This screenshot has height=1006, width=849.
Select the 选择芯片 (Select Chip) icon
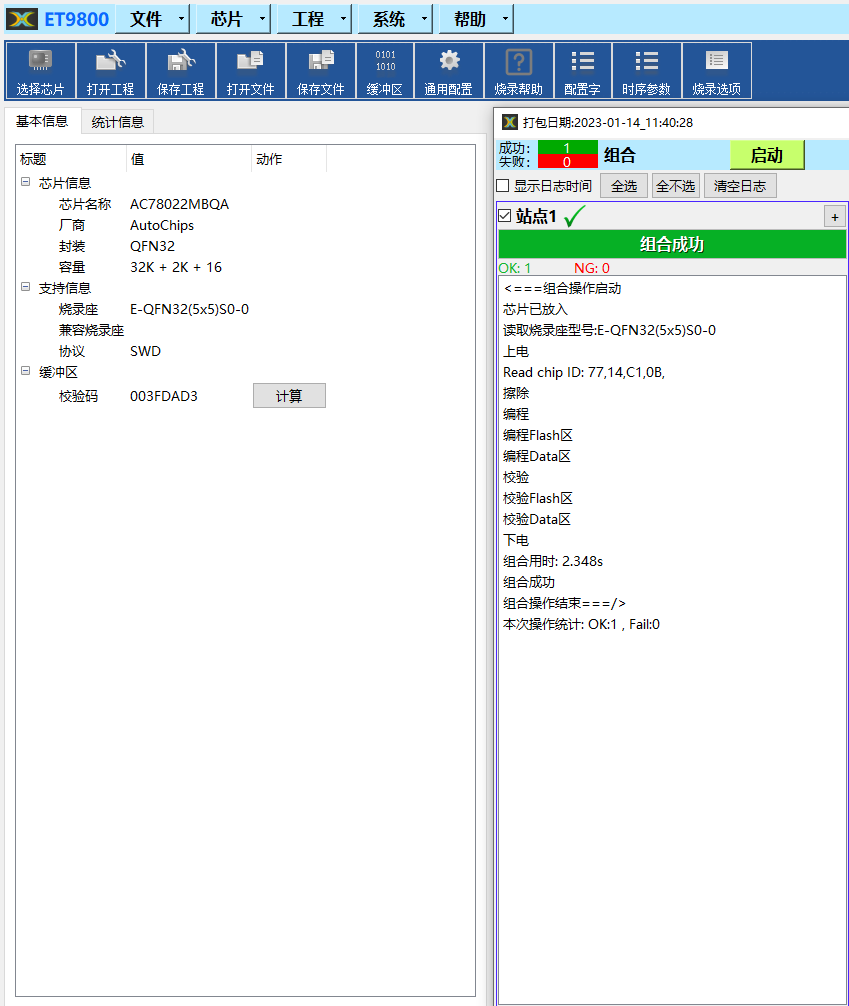[40, 70]
